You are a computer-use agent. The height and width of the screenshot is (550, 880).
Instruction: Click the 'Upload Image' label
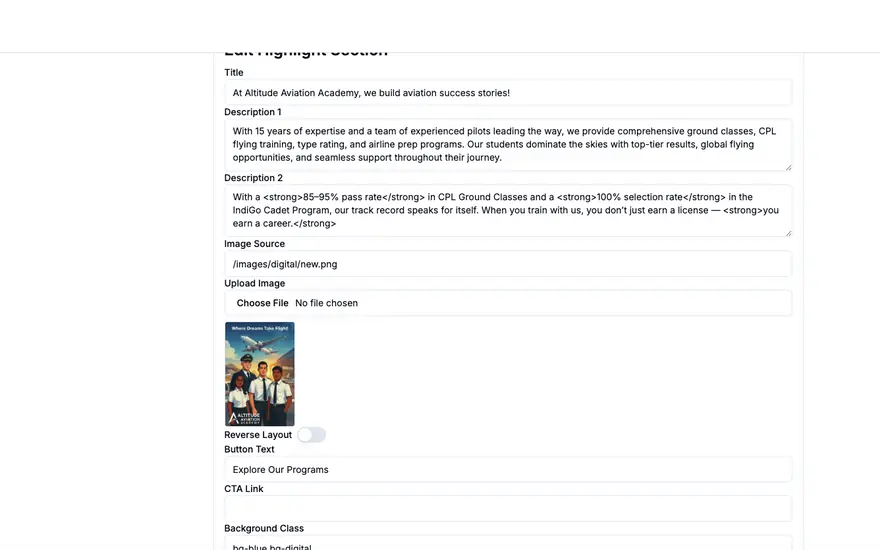tap(255, 283)
